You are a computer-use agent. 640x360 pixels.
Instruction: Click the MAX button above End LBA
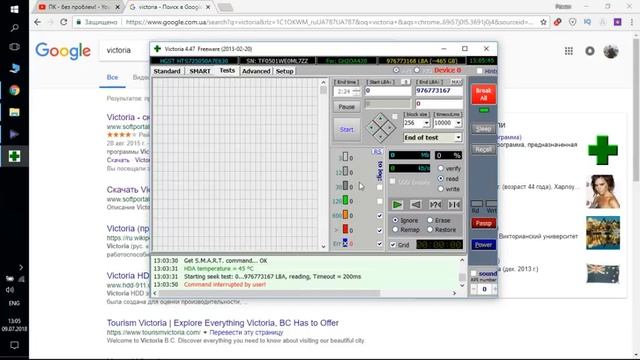[456, 82]
